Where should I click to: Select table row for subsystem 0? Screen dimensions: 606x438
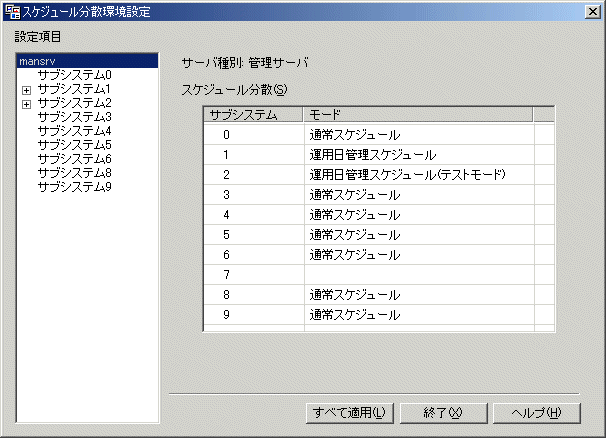tap(379, 135)
